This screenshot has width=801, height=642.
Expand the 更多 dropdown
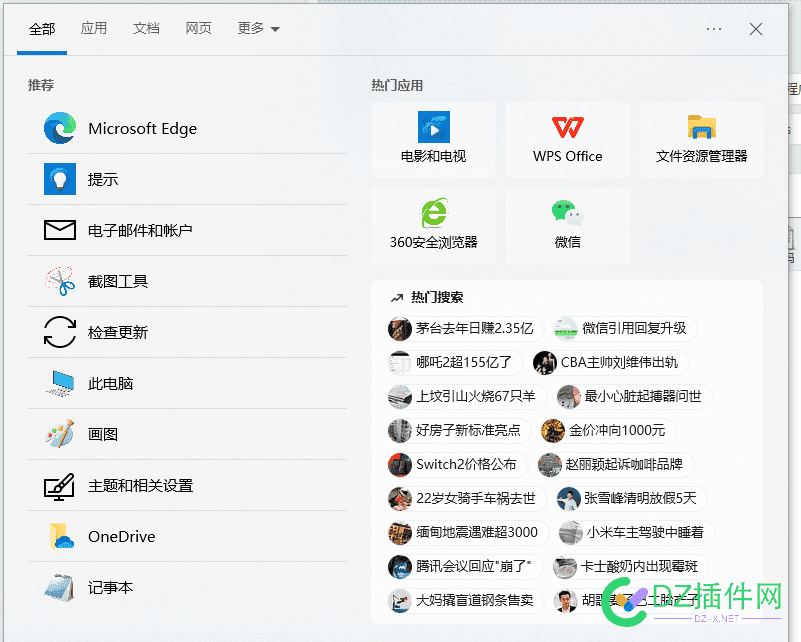[x=258, y=28]
